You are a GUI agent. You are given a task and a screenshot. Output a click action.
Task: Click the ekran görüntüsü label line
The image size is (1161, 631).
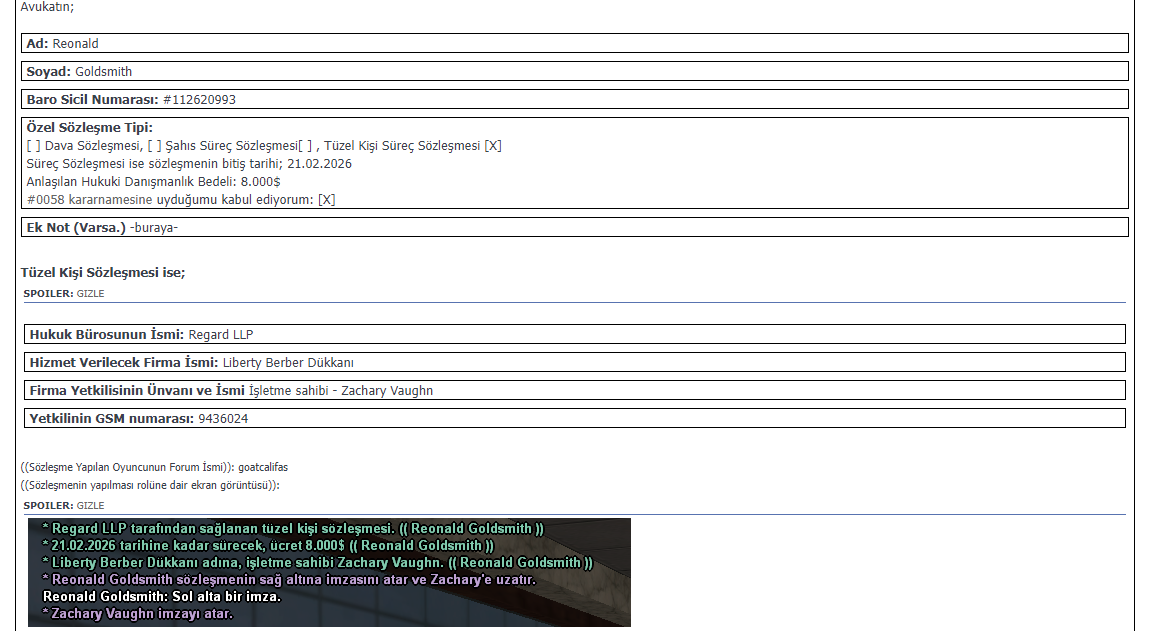pyautogui.click(x=150, y=486)
